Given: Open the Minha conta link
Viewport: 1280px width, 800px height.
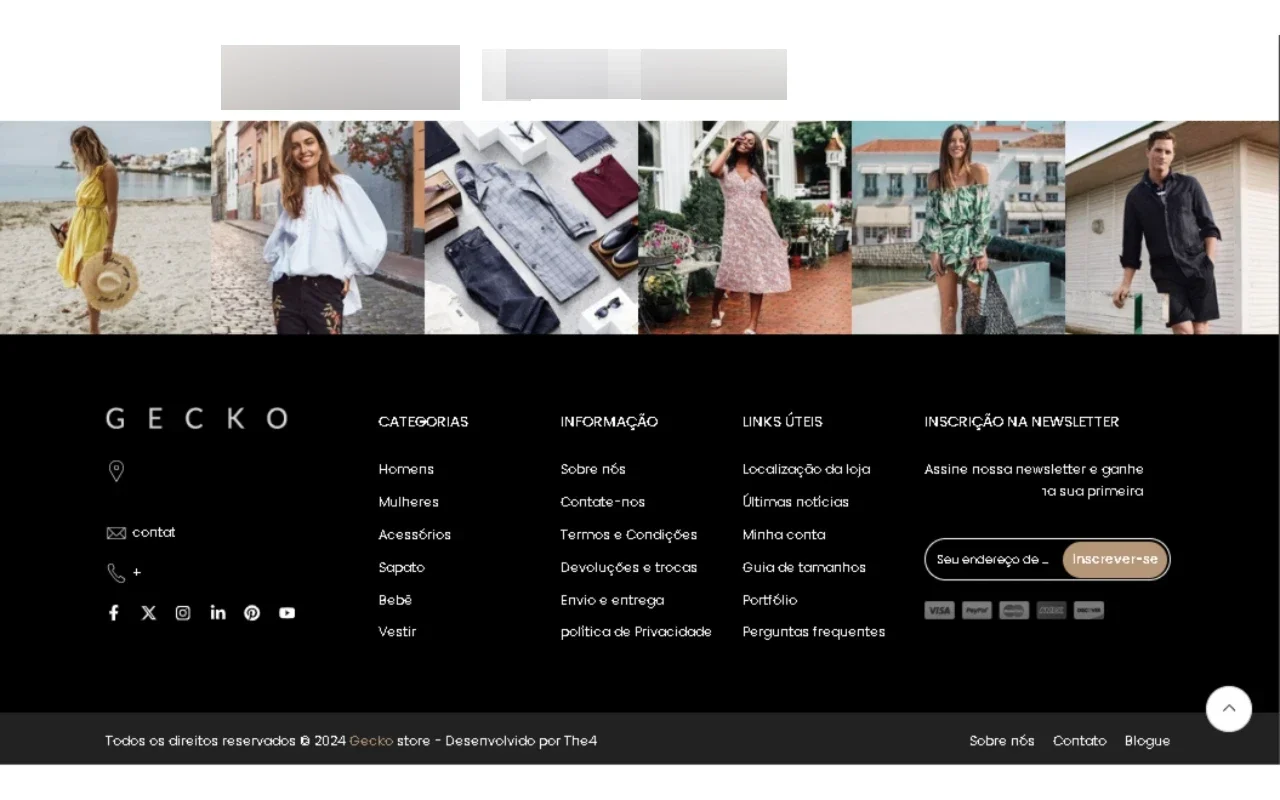Looking at the screenshot, I should [x=784, y=535].
